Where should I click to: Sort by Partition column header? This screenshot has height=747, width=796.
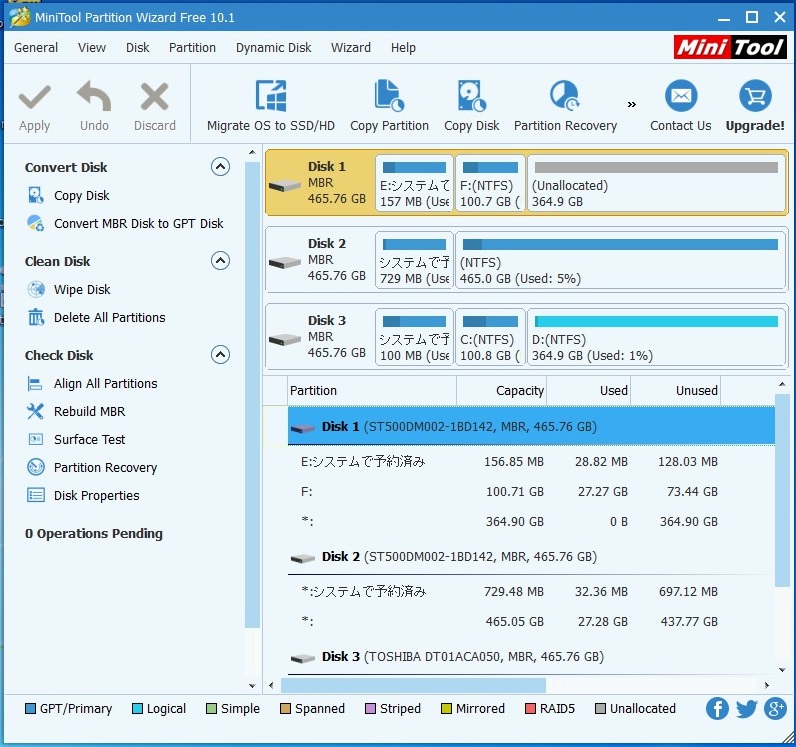(x=372, y=391)
